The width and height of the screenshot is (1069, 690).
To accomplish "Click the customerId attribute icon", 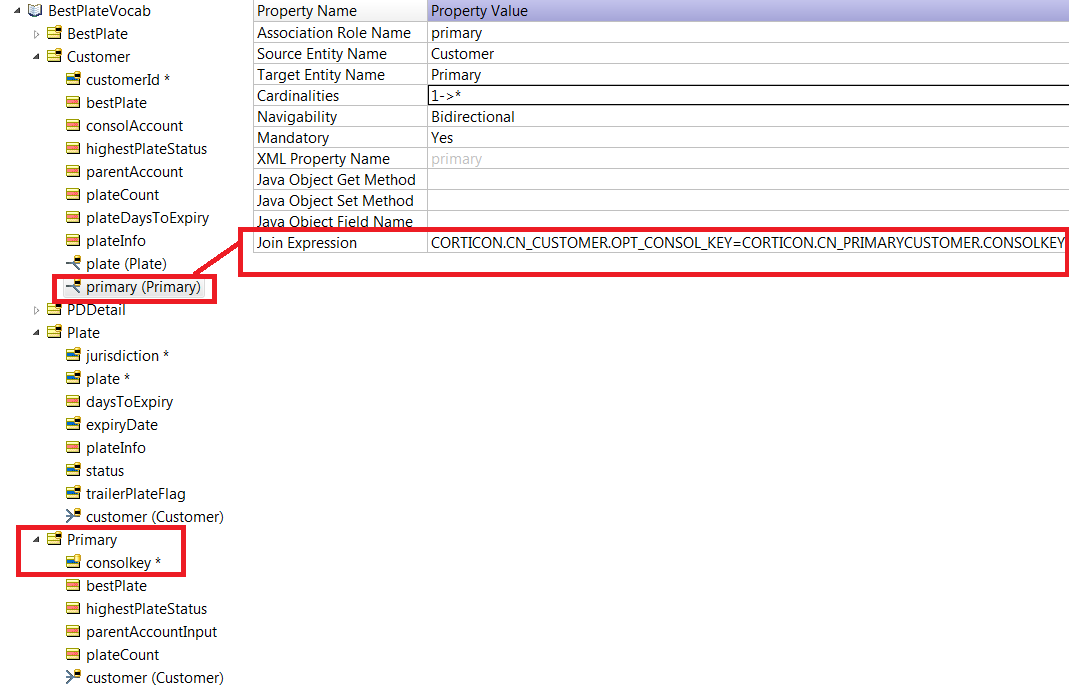I will (x=73, y=79).
